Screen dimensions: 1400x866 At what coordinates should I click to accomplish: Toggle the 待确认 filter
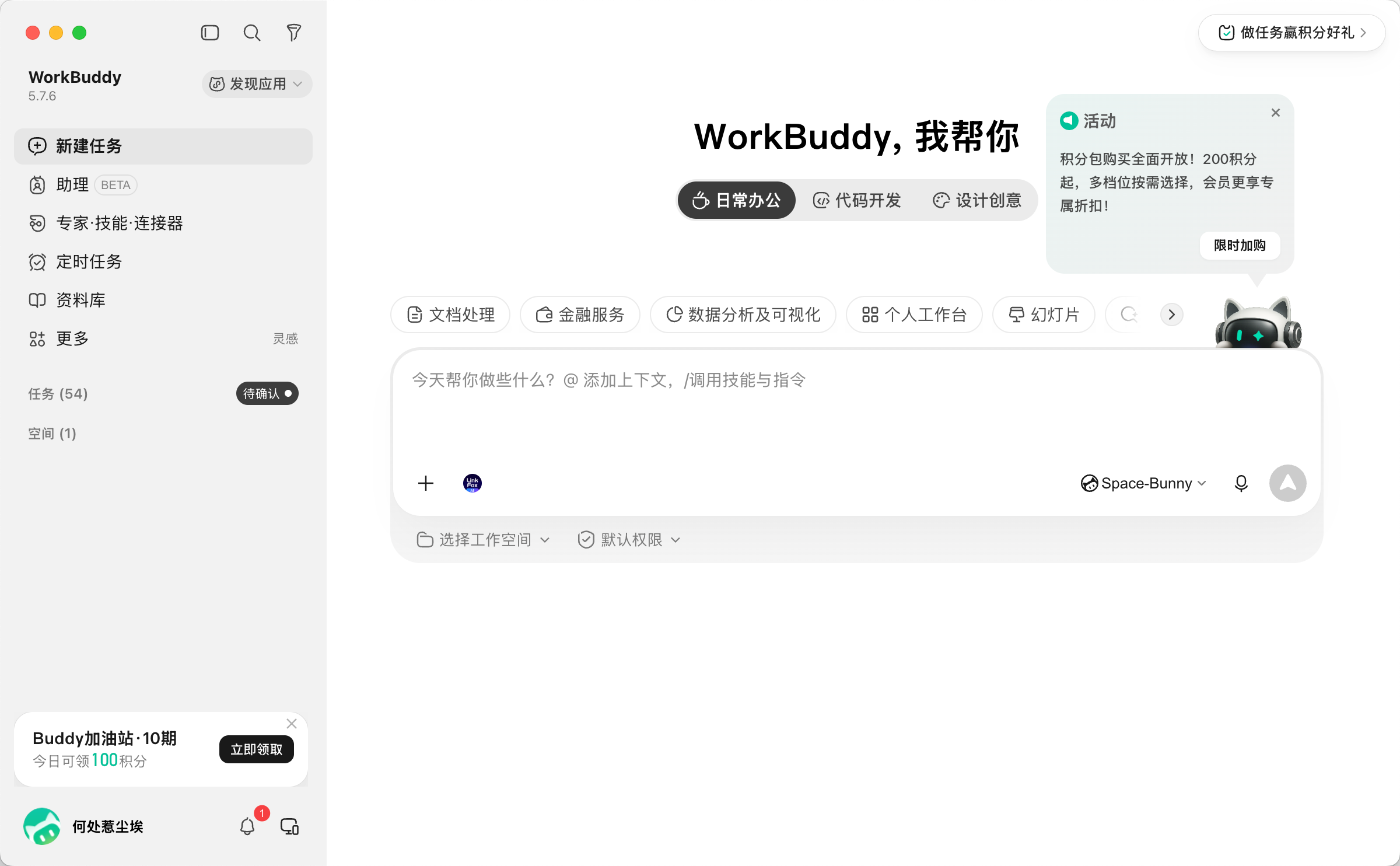click(267, 393)
